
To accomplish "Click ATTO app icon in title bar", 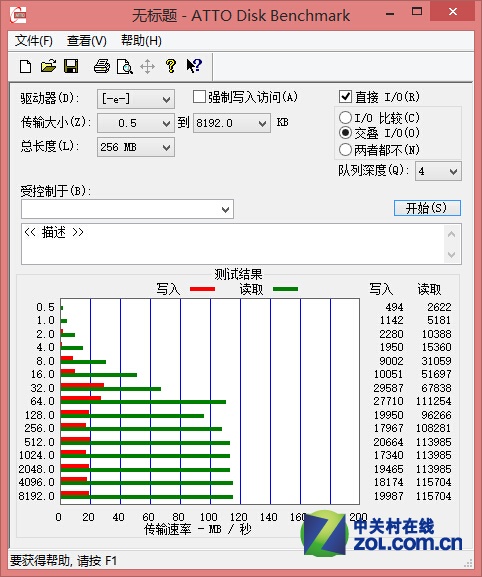I will pos(18,15).
